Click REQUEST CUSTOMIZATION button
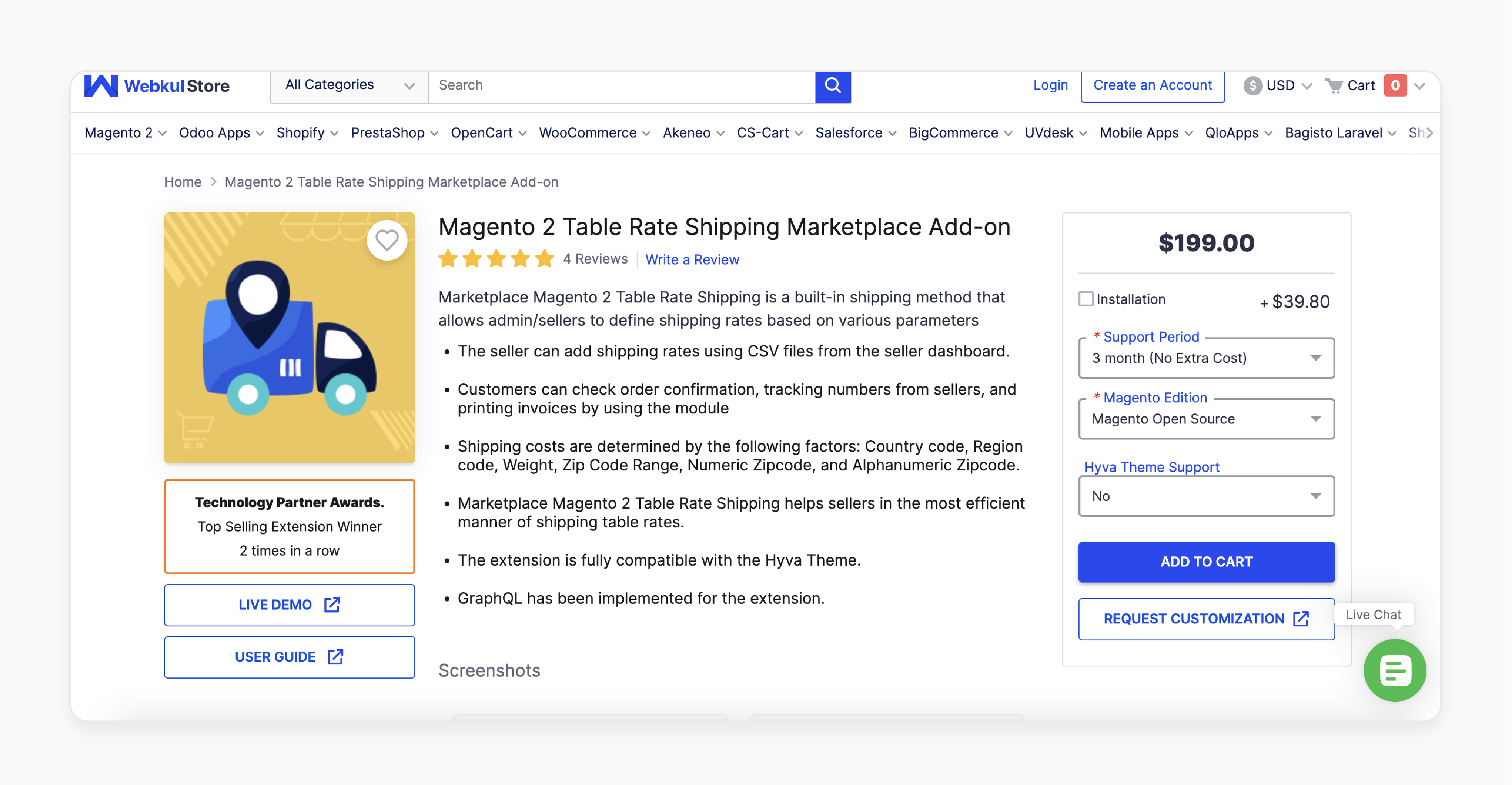 point(1206,618)
